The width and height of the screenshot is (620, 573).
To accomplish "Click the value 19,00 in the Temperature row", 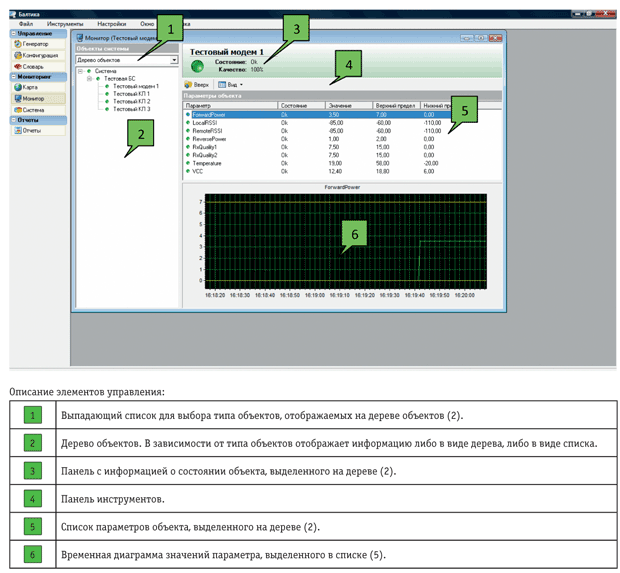I will [x=335, y=163].
